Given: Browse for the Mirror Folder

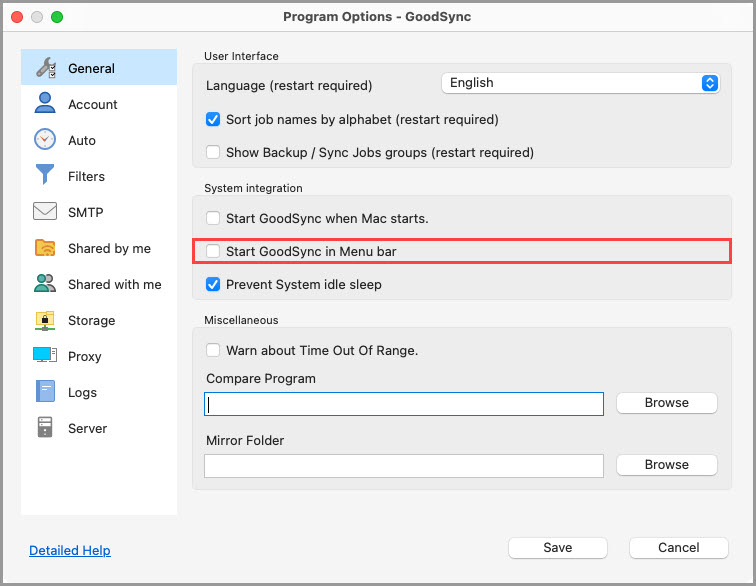Looking at the screenshot, I should click(x=667, y=464).
